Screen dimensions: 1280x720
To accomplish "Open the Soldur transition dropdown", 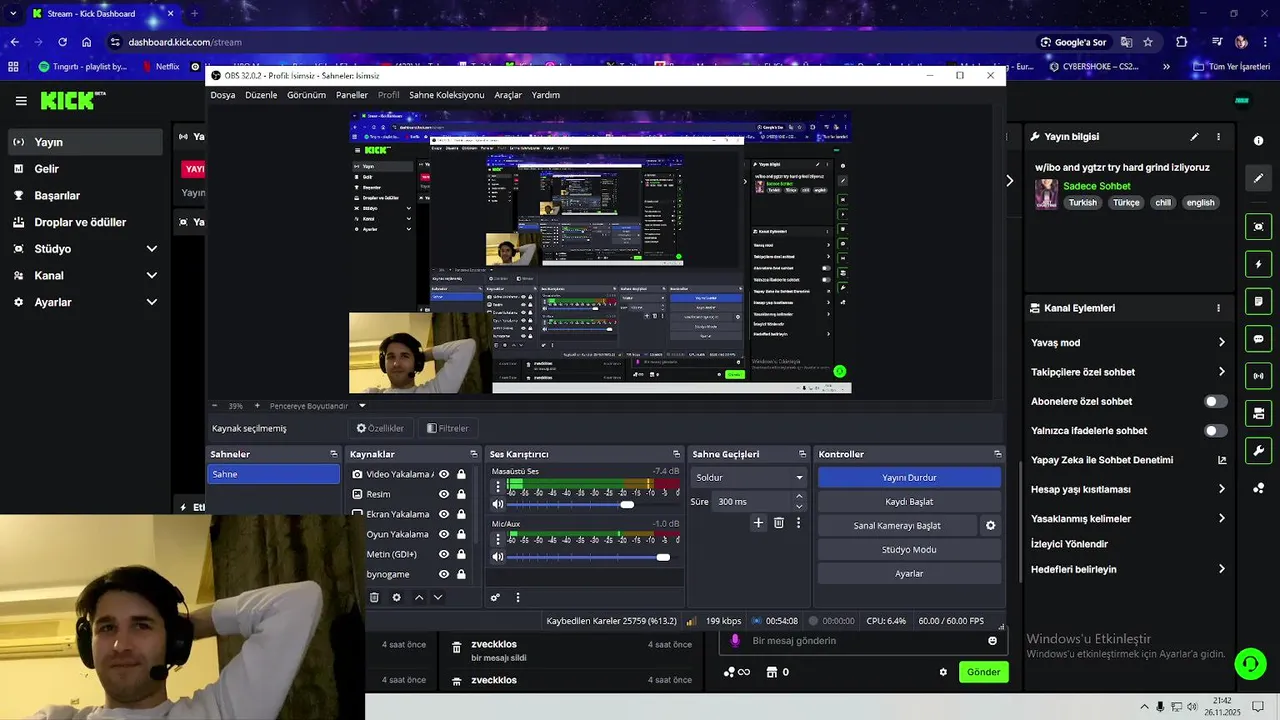I will tap(749, 478).
